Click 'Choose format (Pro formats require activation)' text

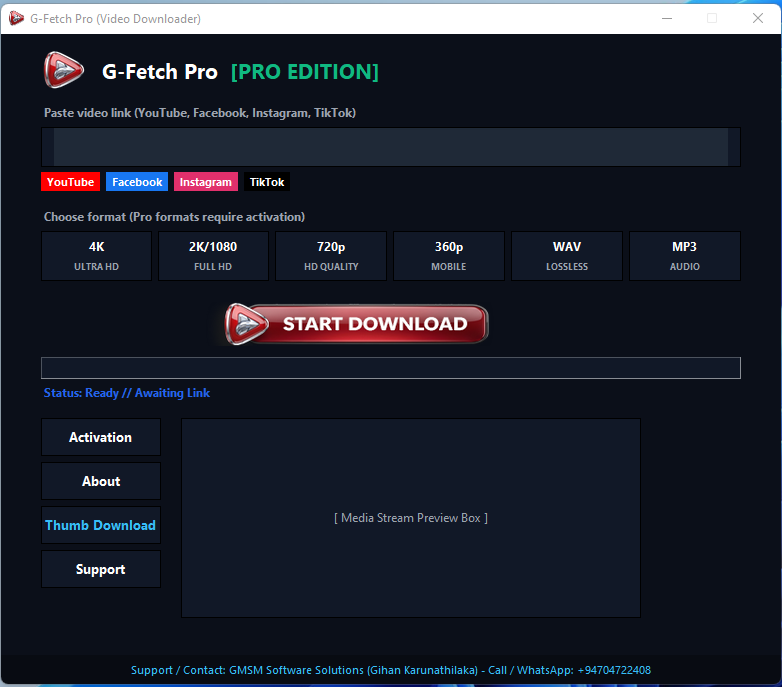[174, 217]
